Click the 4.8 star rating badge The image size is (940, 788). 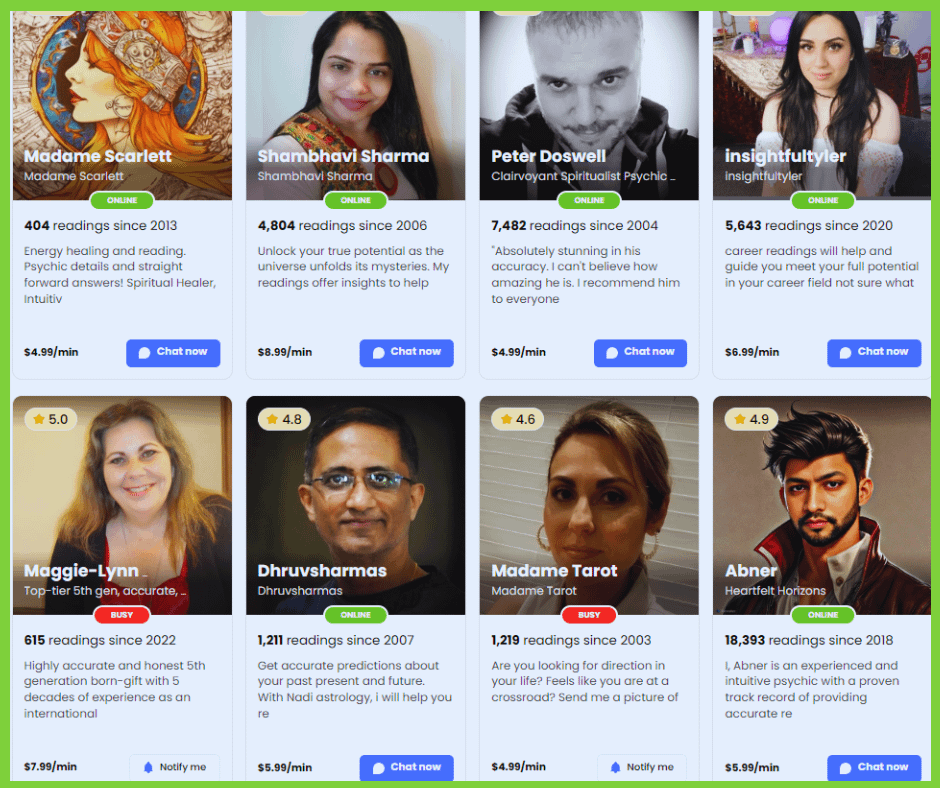pos(284,419)
